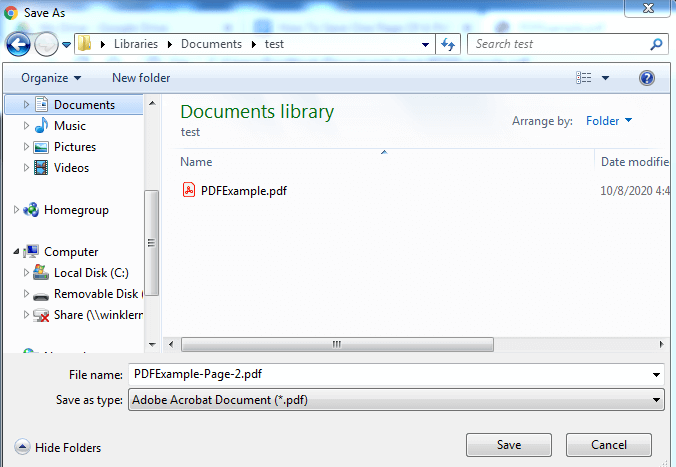Select the PDFExample.pdf file

244,191
